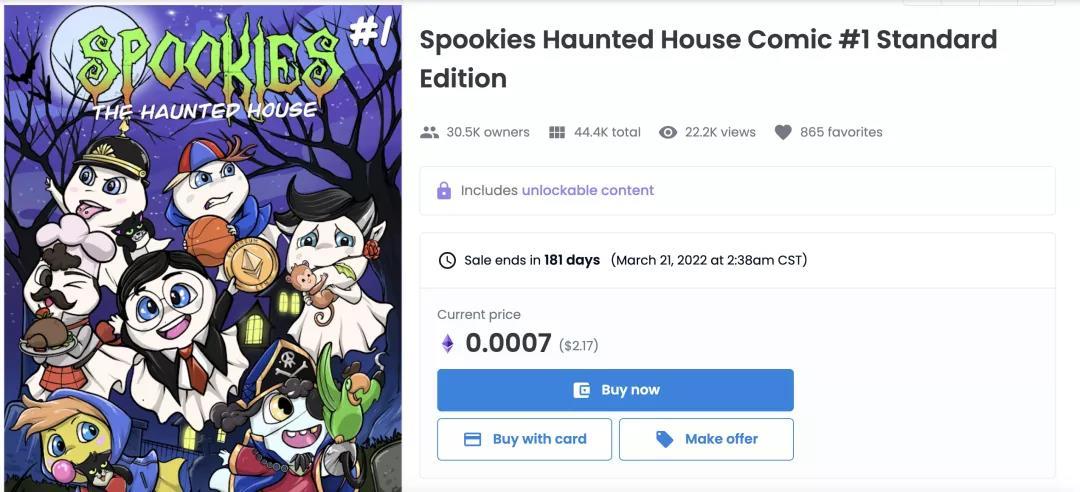Click the 44.4K total text
Viewport: 1080px width, 492px height.
click(607, 132)
